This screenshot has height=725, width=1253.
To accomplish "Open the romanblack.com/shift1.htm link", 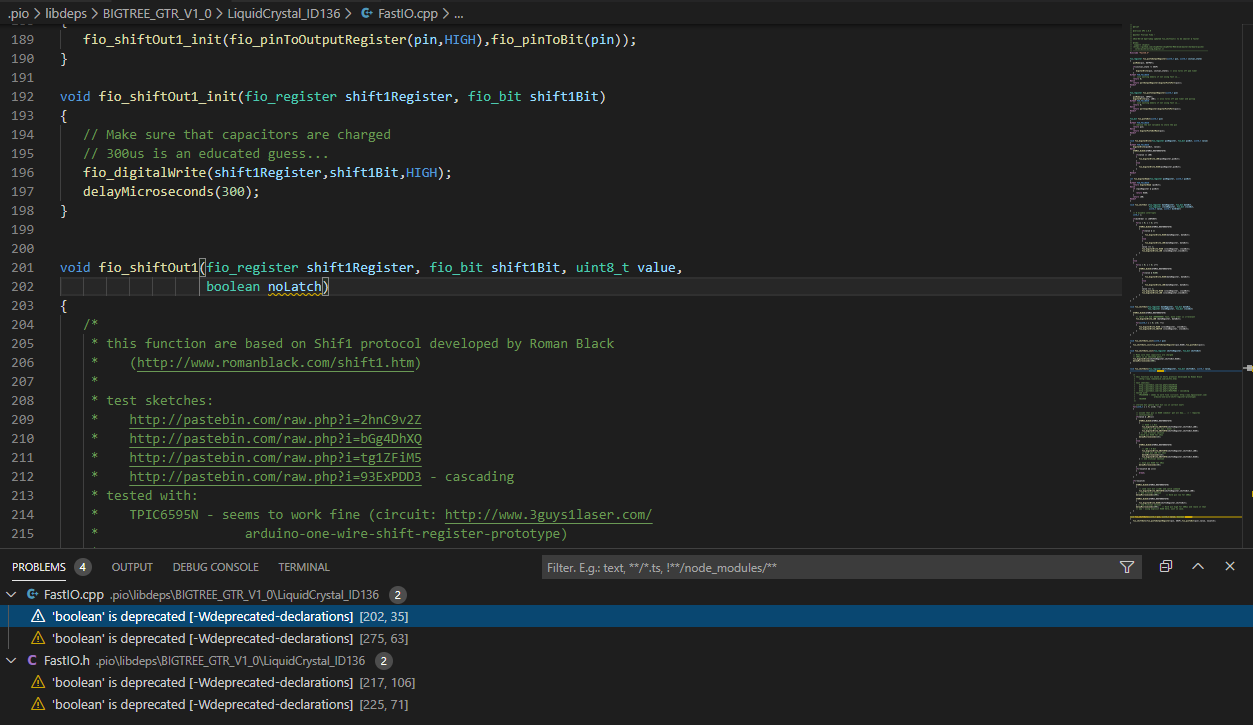I will pos(275,362).
